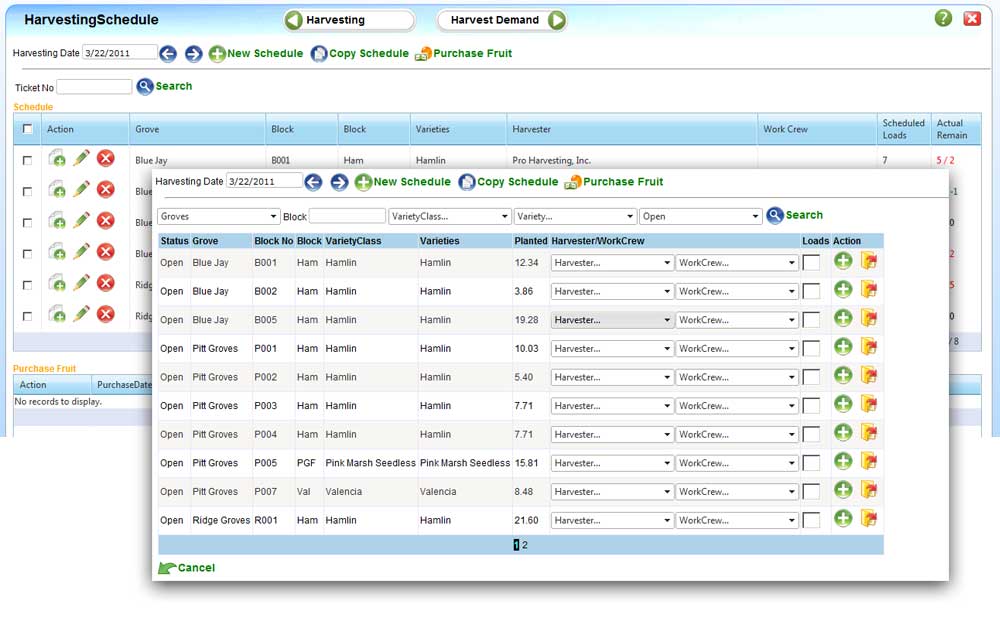Viewport: 1000px width, 629px height.
Task: Open the Groves filter dropdown
Action: [219, 217]
